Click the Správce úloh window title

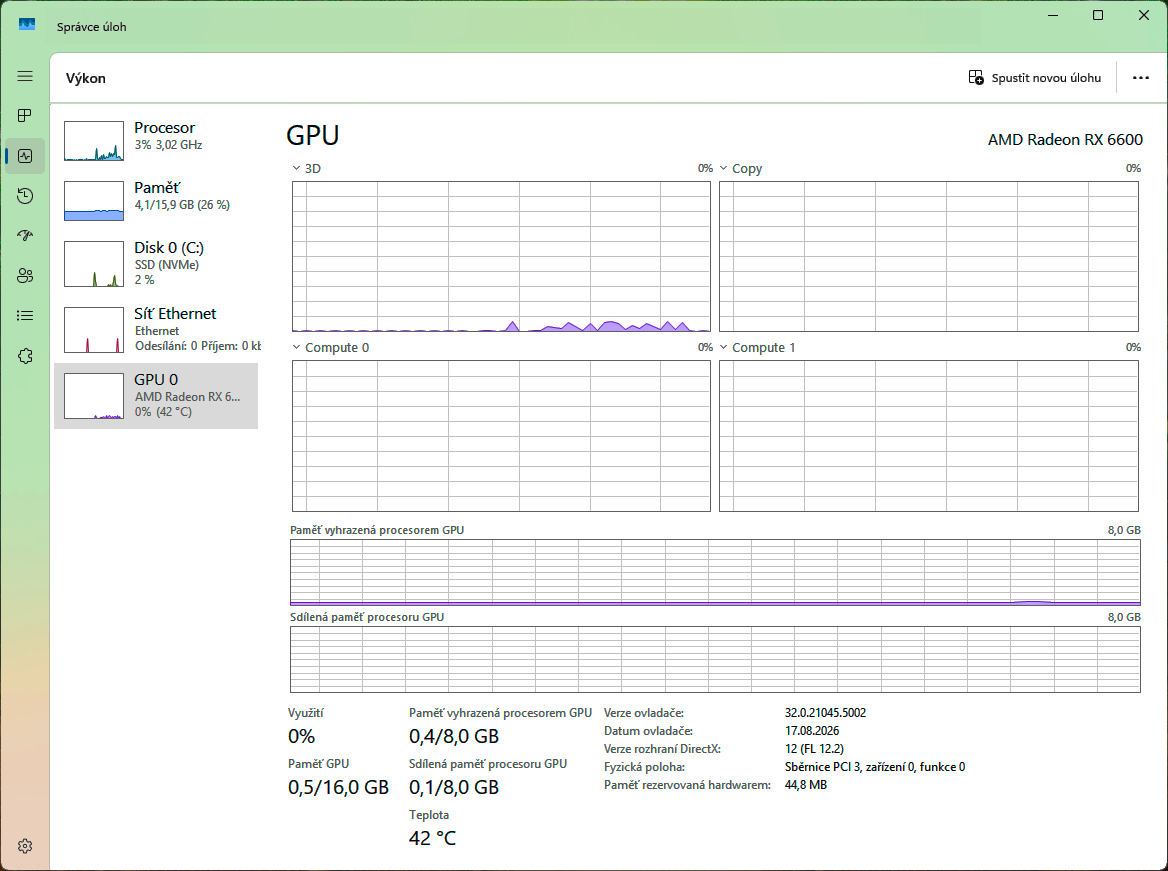[92, 26]
